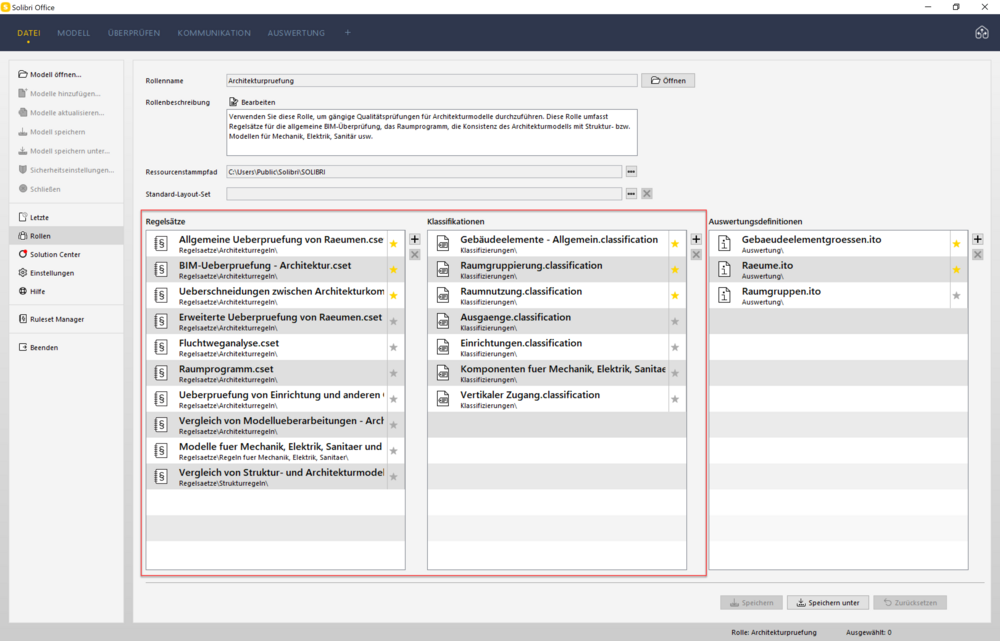The image size is (1000, 641).
Task: Open Hilfe in the sidebar
Action: point(32,291)
